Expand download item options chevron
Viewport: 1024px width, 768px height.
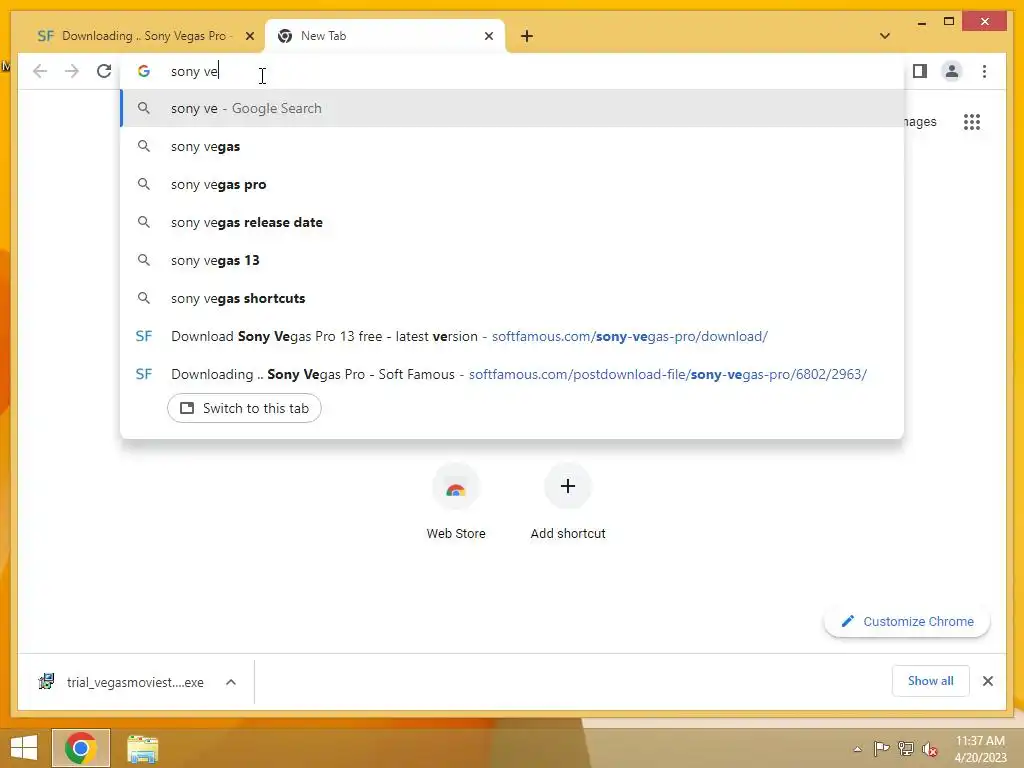(x=231, y=682)
